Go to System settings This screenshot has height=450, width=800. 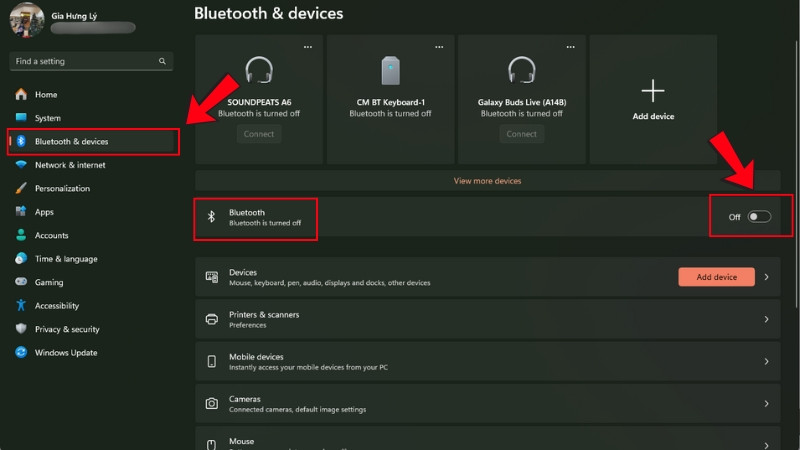(x=91, y=118)
